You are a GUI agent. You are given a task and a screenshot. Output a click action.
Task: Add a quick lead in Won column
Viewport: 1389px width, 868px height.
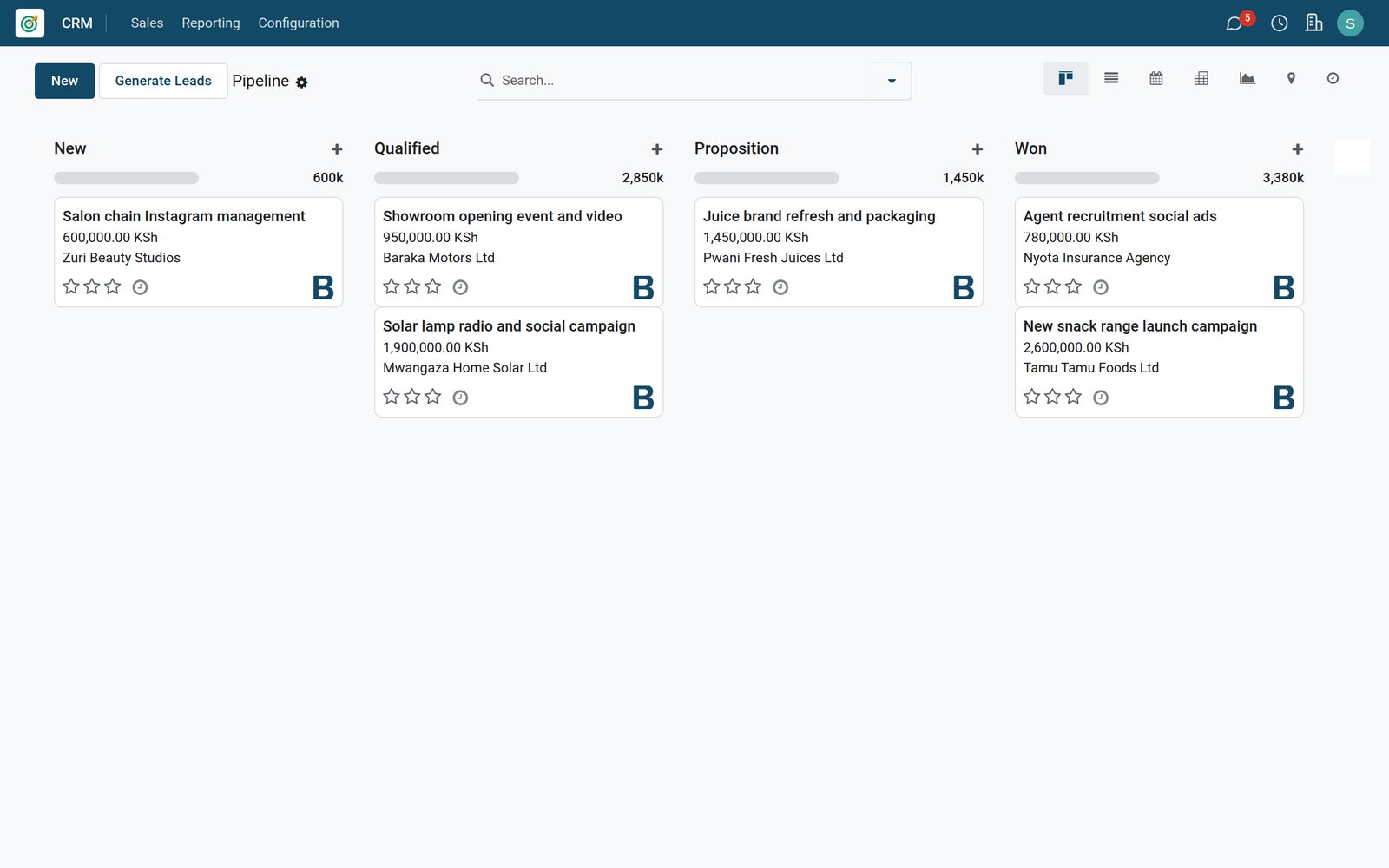[1298, 149]
